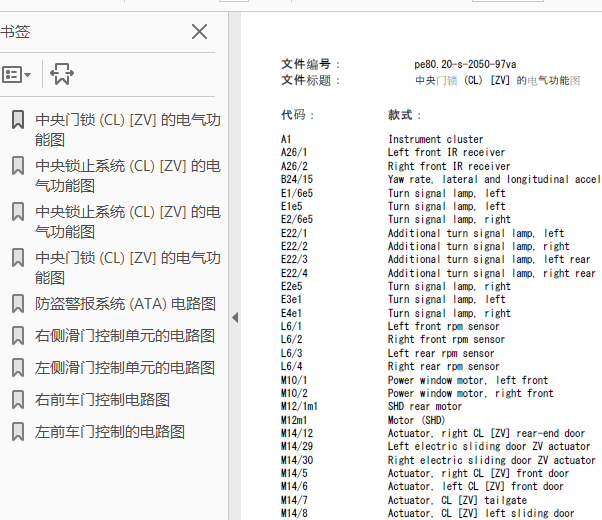Open the 防盗警报系统 (ATA) 电路图 bookmark
The height and width of the screenshot is (520, 602).
(126, 304)
